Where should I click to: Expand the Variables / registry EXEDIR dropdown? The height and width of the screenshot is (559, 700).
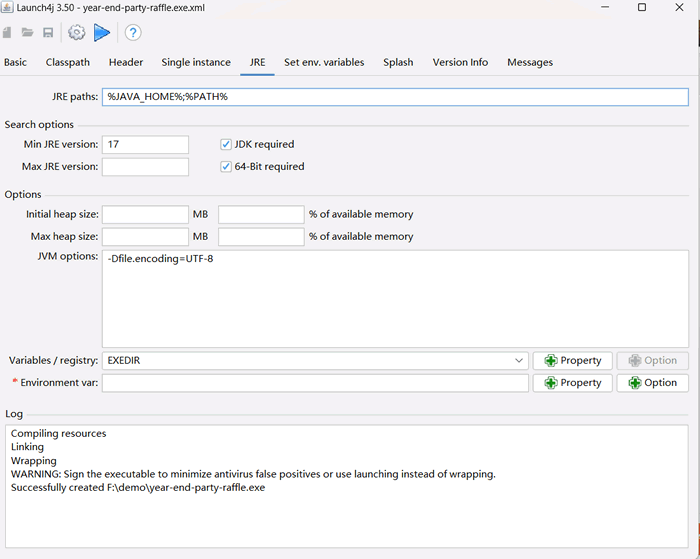(519, 360)
